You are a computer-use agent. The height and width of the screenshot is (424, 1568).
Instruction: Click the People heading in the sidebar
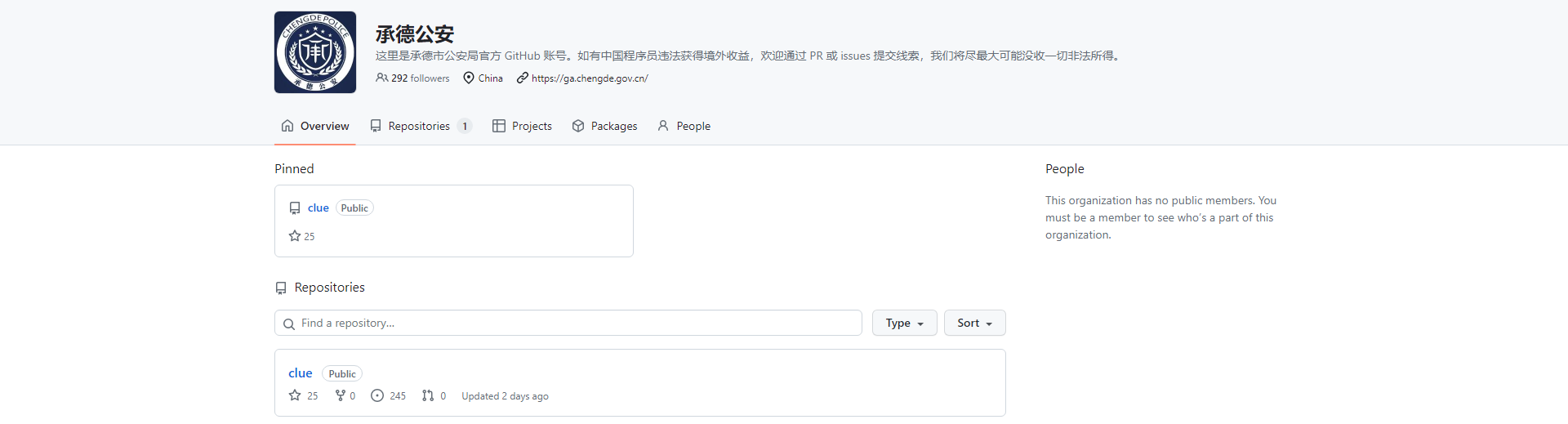1065,168
